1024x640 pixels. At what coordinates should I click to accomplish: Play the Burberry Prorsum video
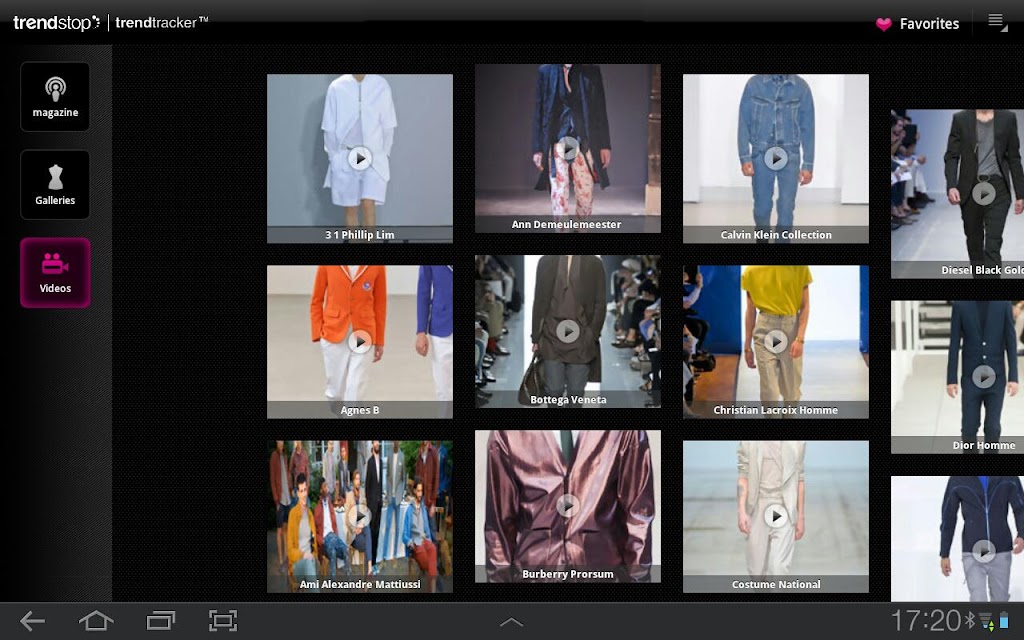pyautogui.click(x=568, y=506)
